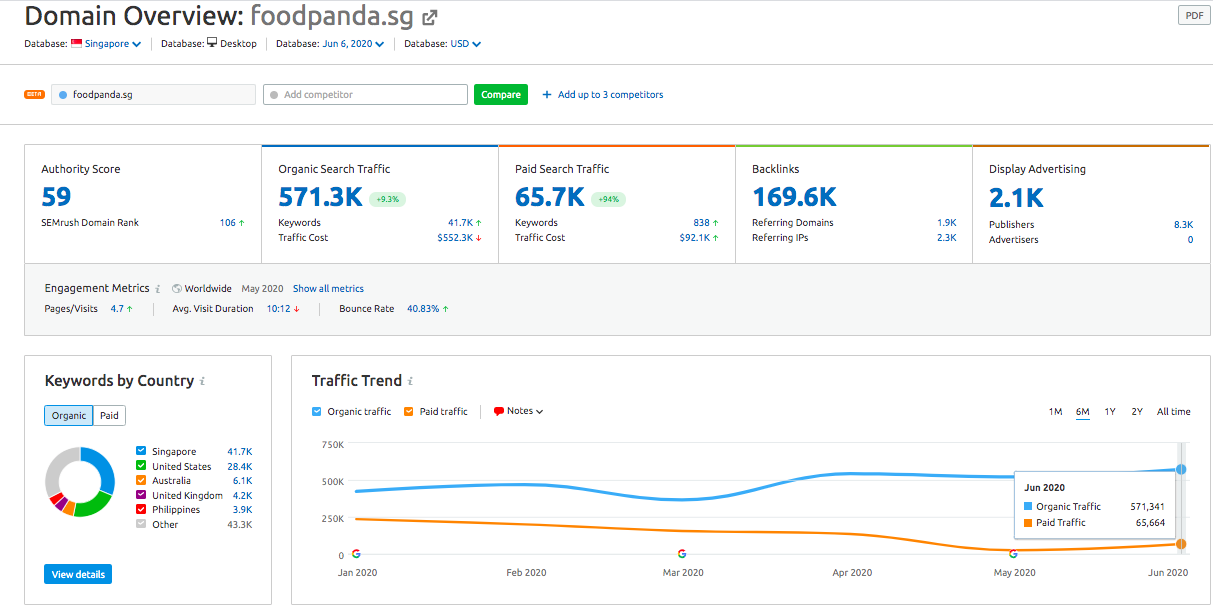Click the Google update marker at May 2020
Screen dimensions: 1213x609
[1014, 553]
